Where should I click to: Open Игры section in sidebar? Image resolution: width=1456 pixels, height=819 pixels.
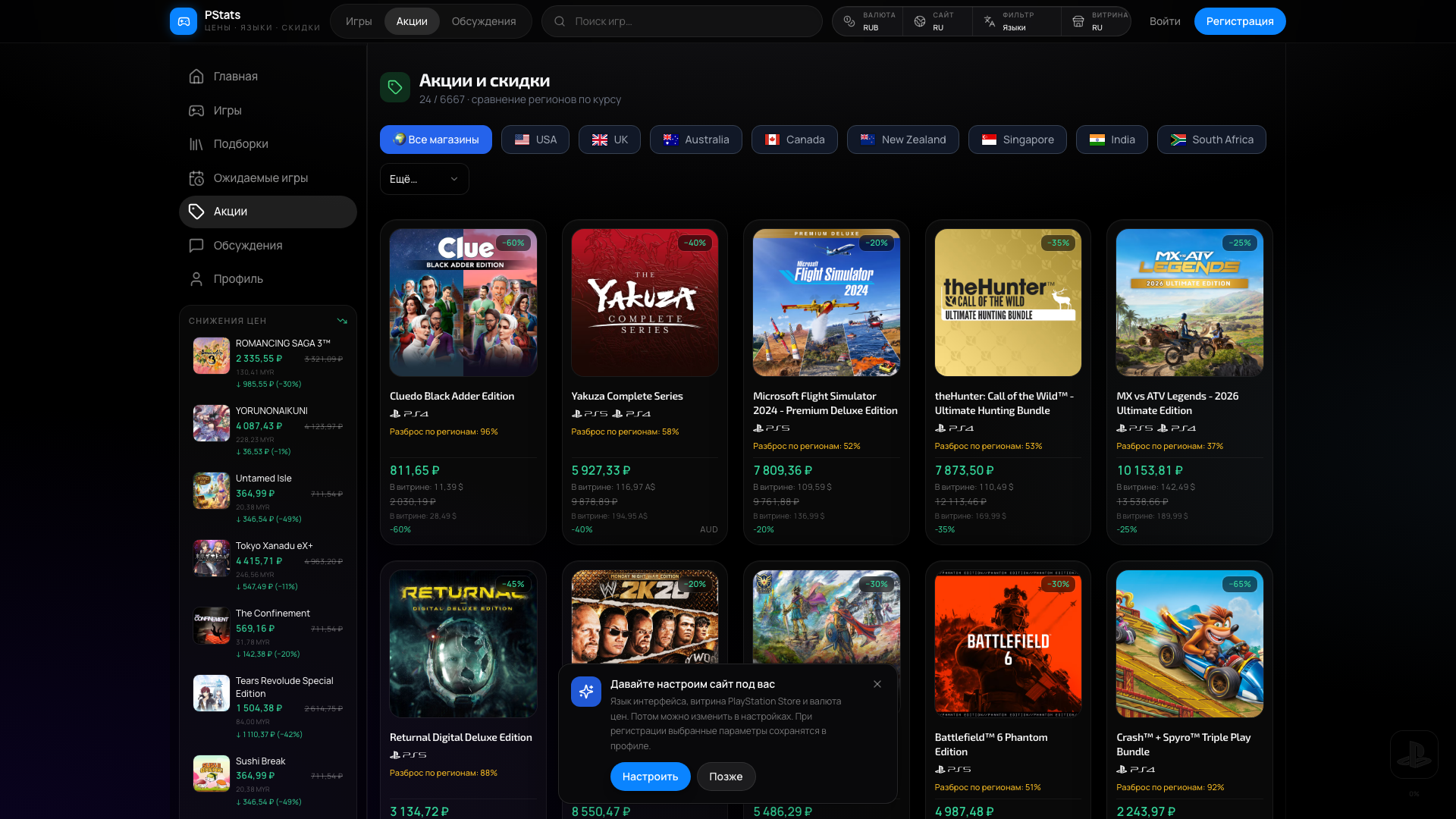(x=268, y=111)
